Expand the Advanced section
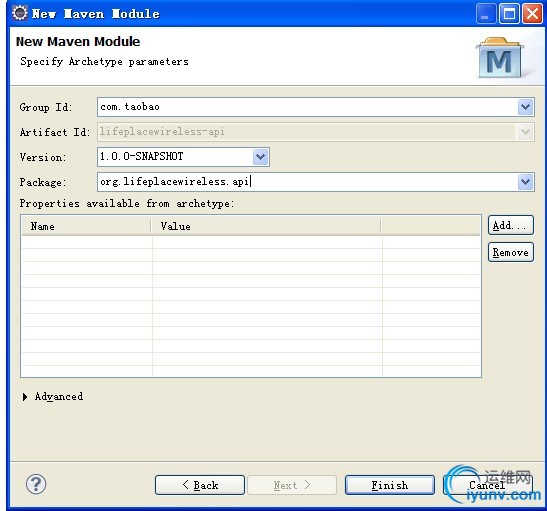 pos(25,397)
